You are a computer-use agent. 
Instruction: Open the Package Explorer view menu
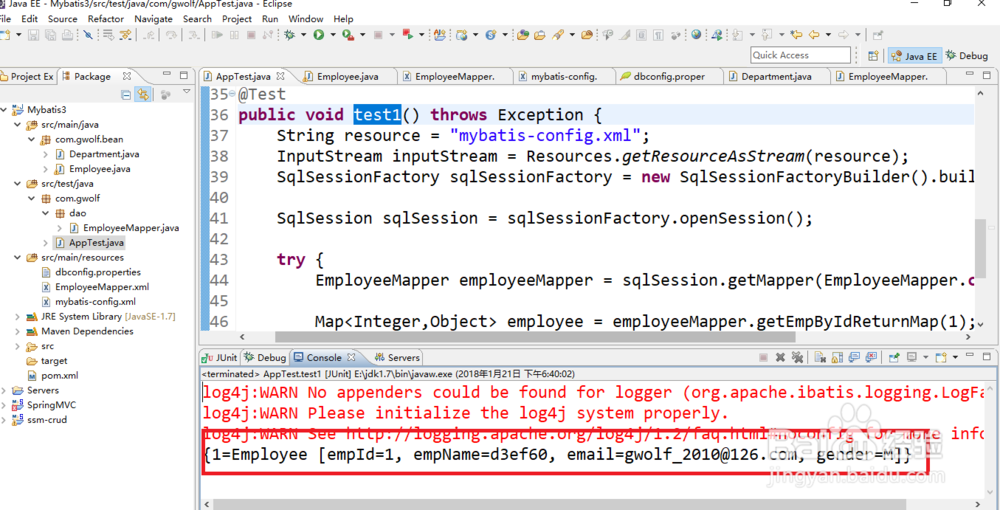pyautogui.click(x=186, y=91)
